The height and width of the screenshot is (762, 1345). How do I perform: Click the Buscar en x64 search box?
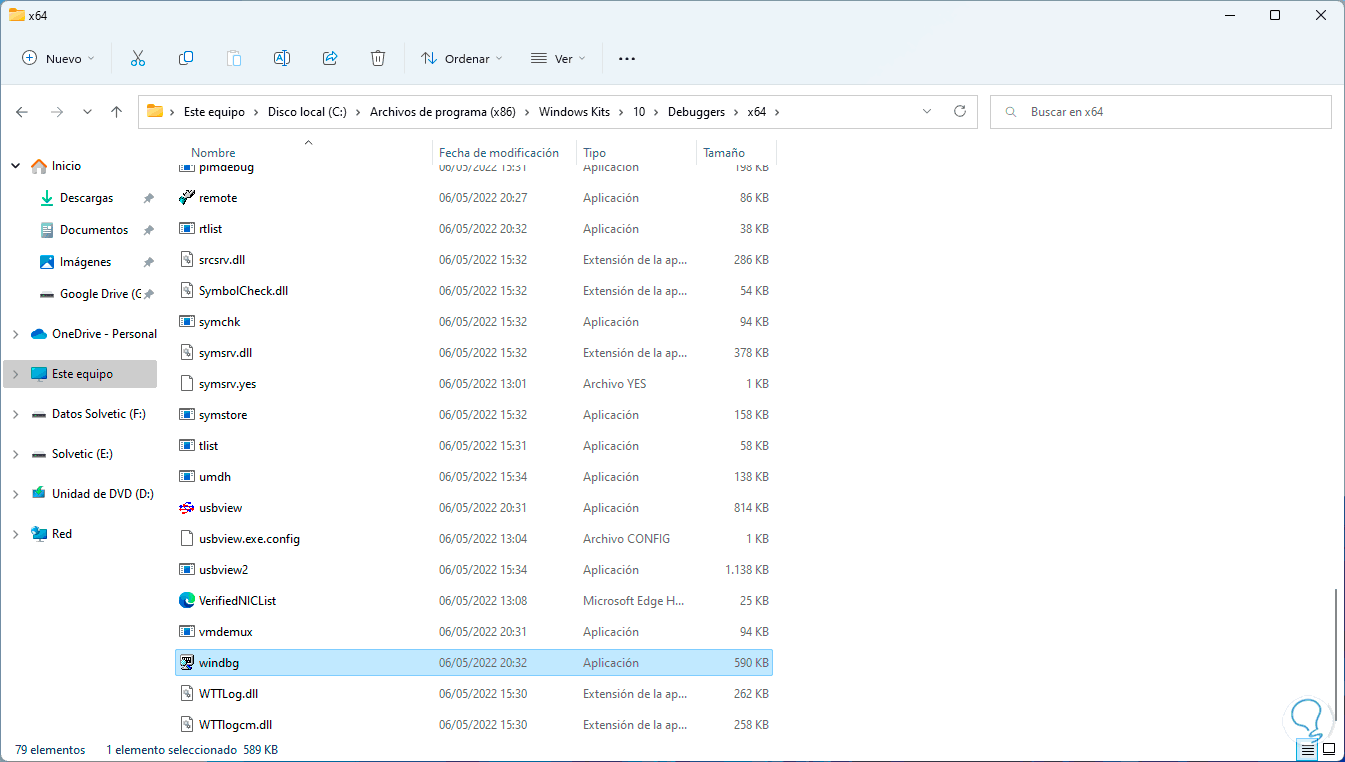click(1160, 112)
